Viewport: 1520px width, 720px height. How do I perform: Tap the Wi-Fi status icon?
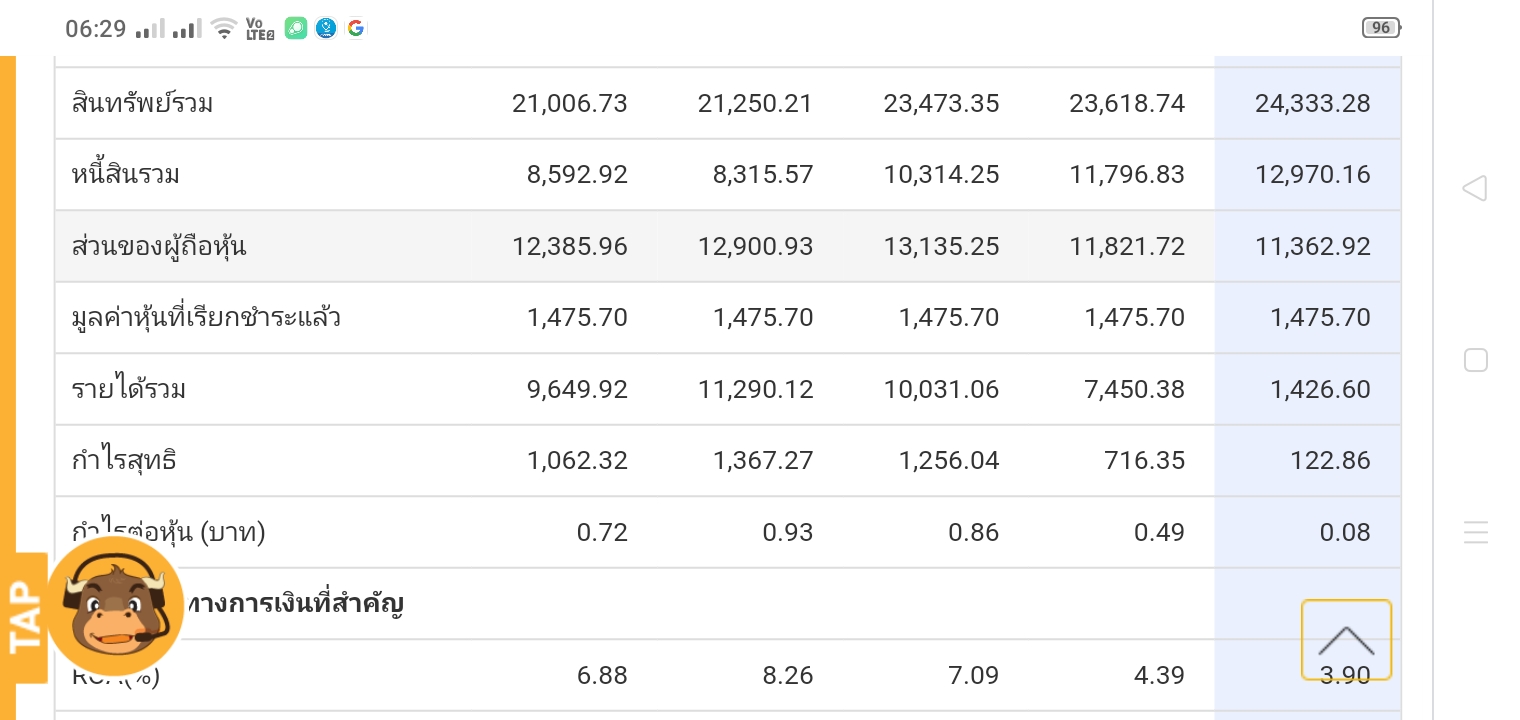click(x=225, y=29)
